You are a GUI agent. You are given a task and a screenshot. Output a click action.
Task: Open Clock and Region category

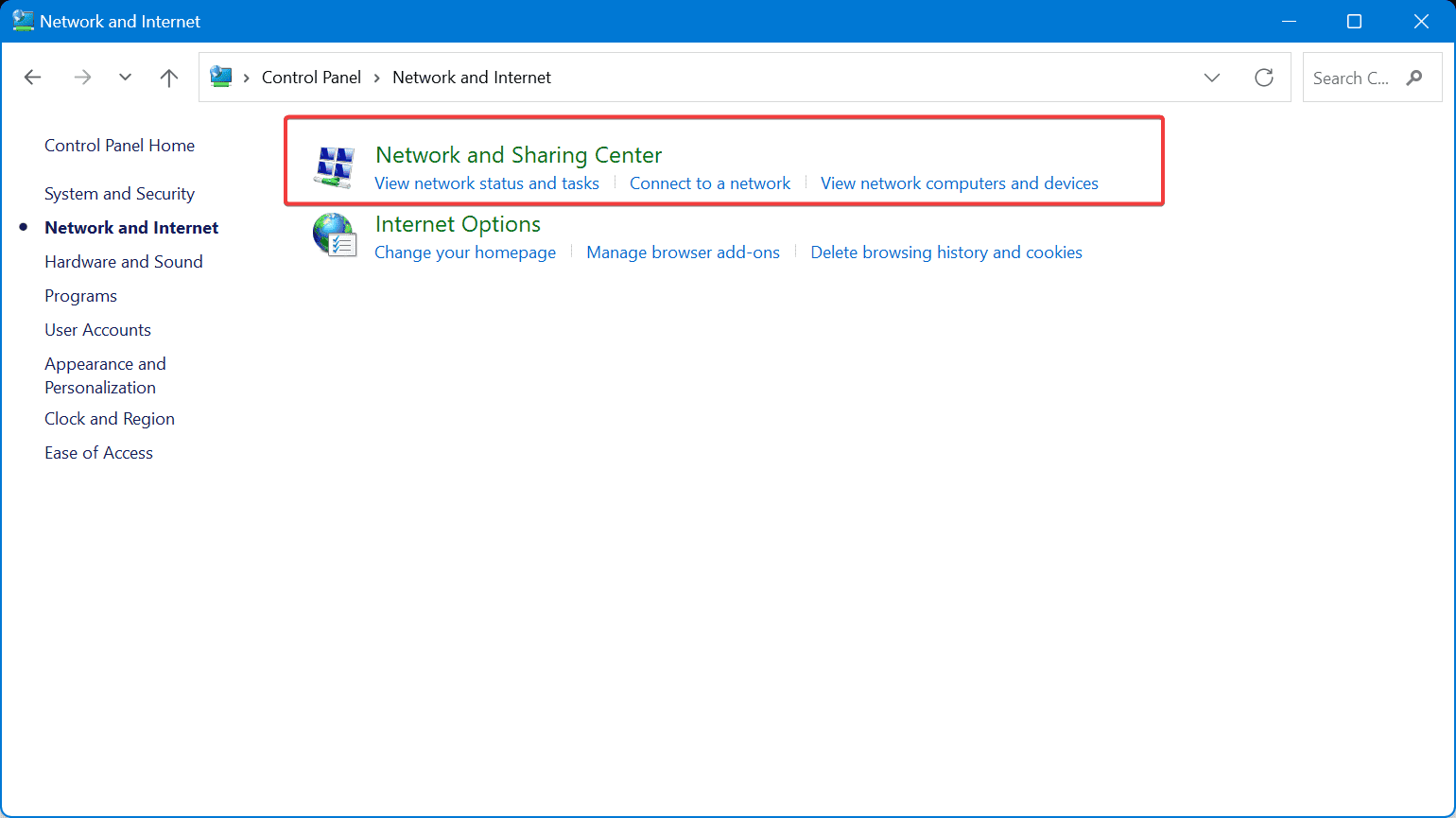[x=110, y=419]
